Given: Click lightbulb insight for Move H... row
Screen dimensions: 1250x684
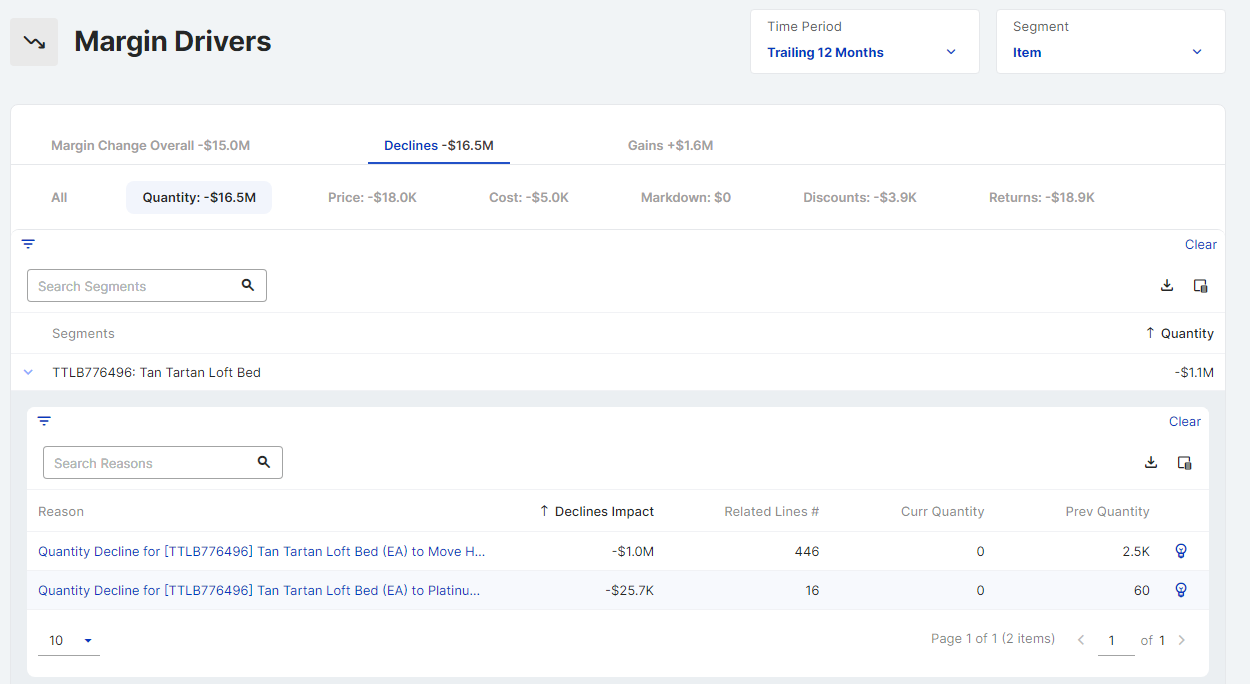Looking at the screenshot, I should [x=1180, y=551].
